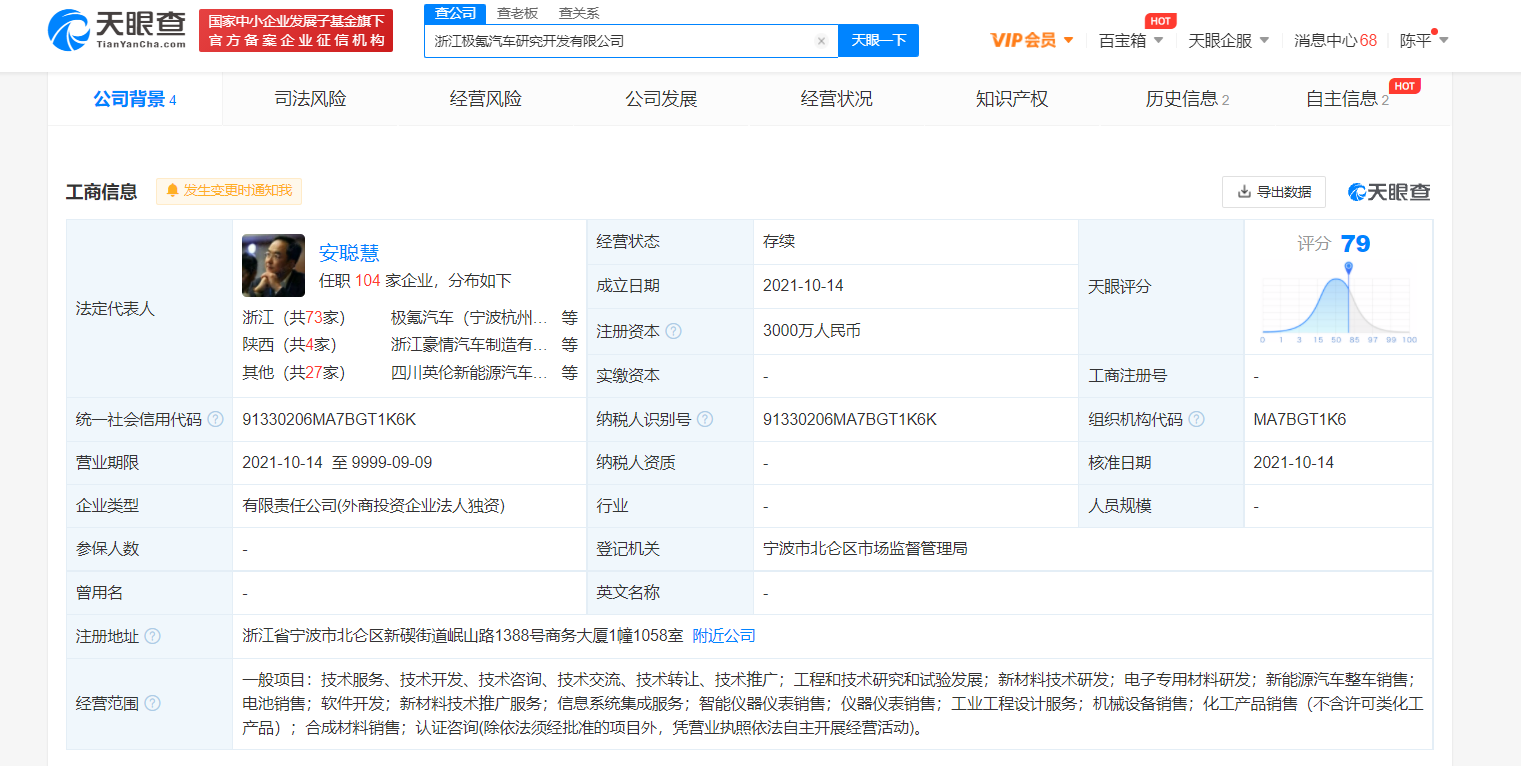Click the 国家中小企业发展子基金 red banner
The image size is (1521, 766).
coord(296,31)
